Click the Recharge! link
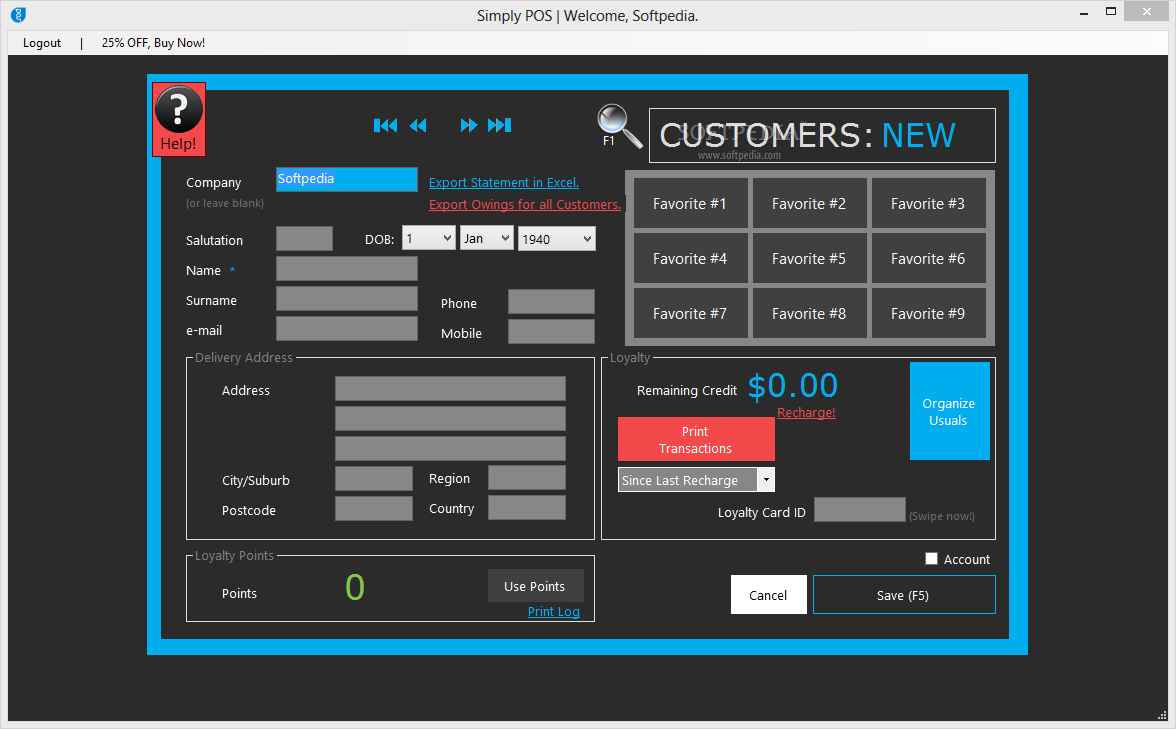 click(x=806, y=412)
